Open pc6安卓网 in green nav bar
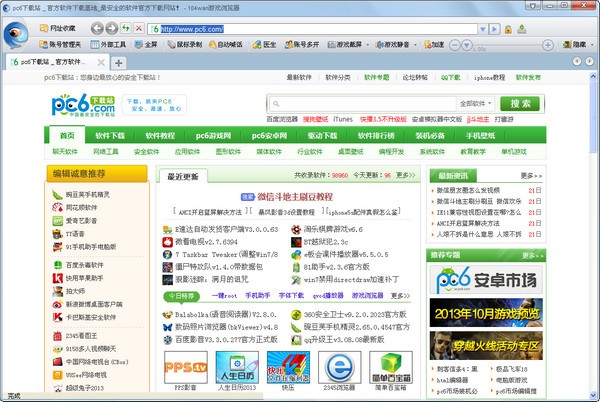Viewport: 600px width, 402px height. coord(269,135)
